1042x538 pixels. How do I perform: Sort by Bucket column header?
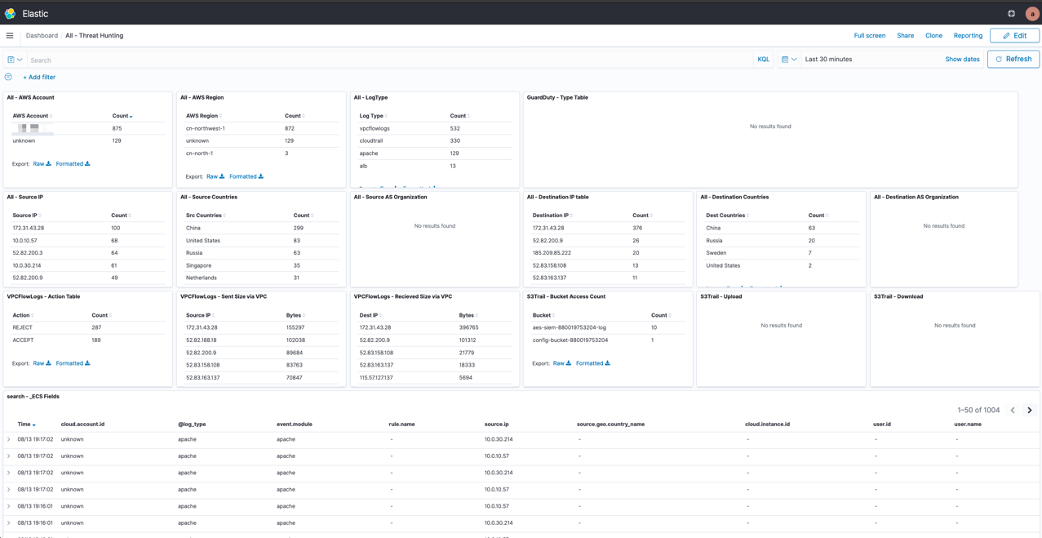pos(544,315)
